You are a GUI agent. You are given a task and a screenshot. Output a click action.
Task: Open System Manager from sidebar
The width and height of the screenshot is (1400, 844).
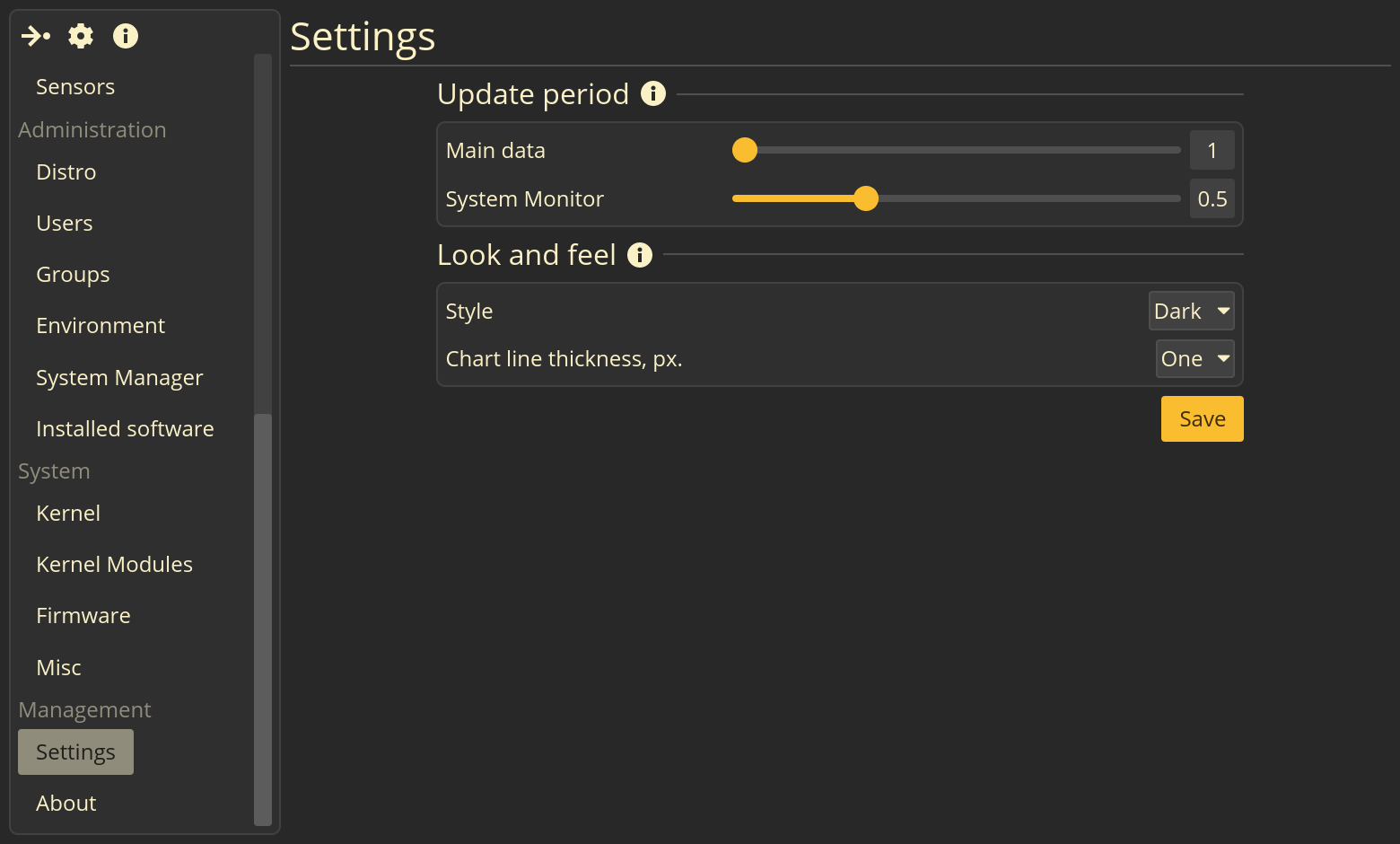(119, 378)
